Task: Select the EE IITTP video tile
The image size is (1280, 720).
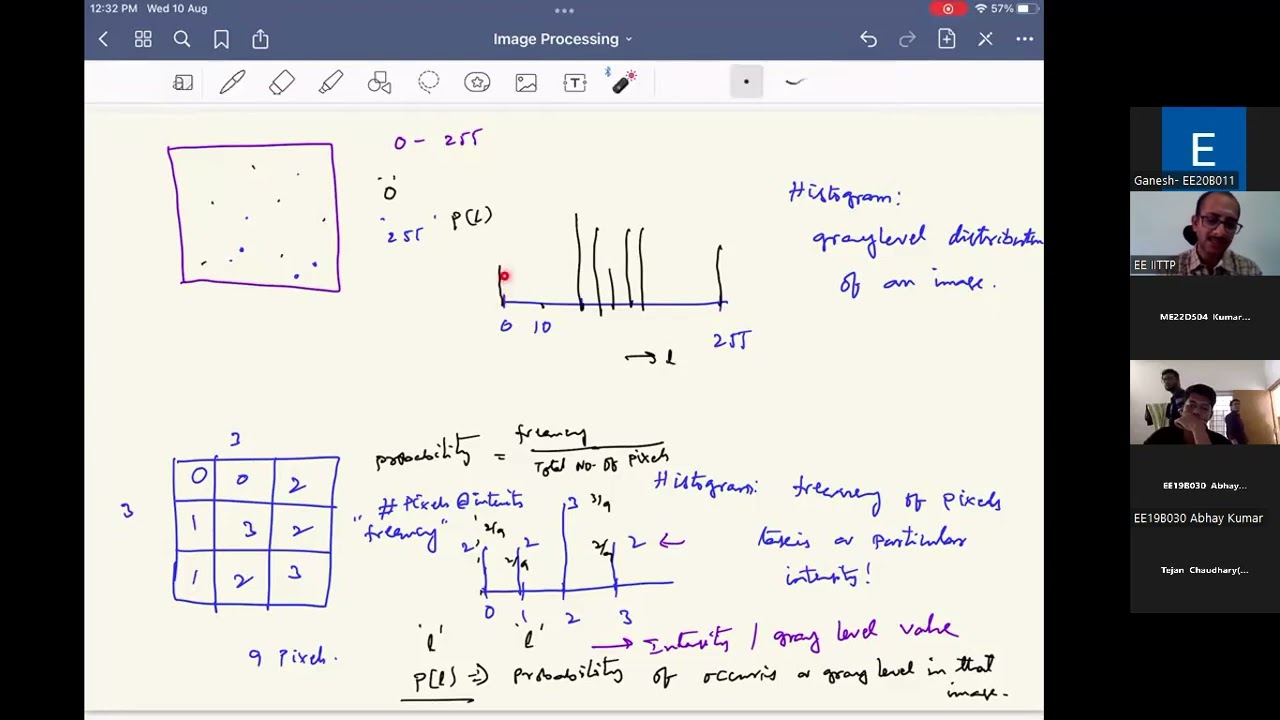Action: 1204,232
